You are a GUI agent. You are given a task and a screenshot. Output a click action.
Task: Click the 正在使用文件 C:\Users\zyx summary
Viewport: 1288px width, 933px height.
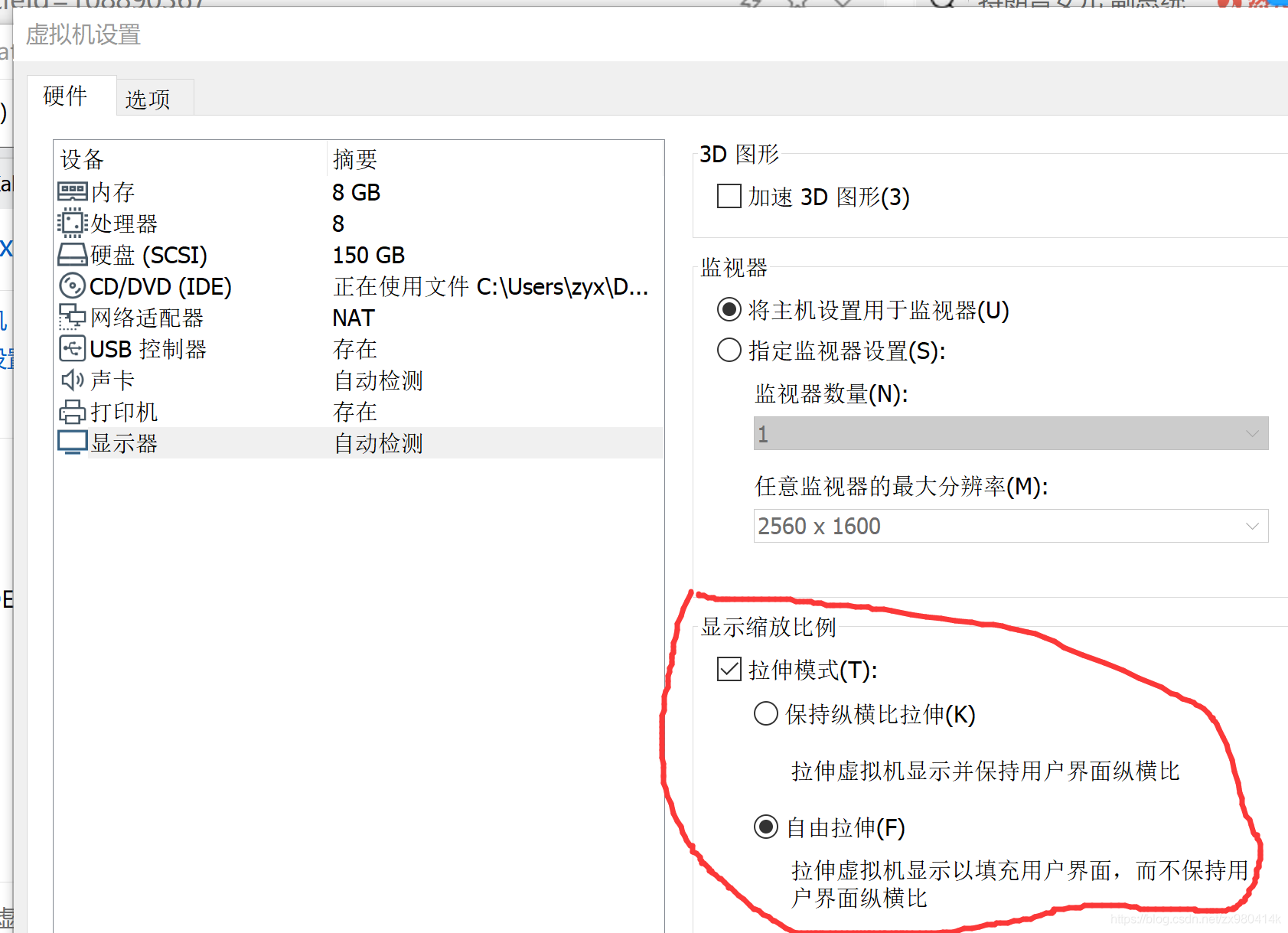(491, 286)
